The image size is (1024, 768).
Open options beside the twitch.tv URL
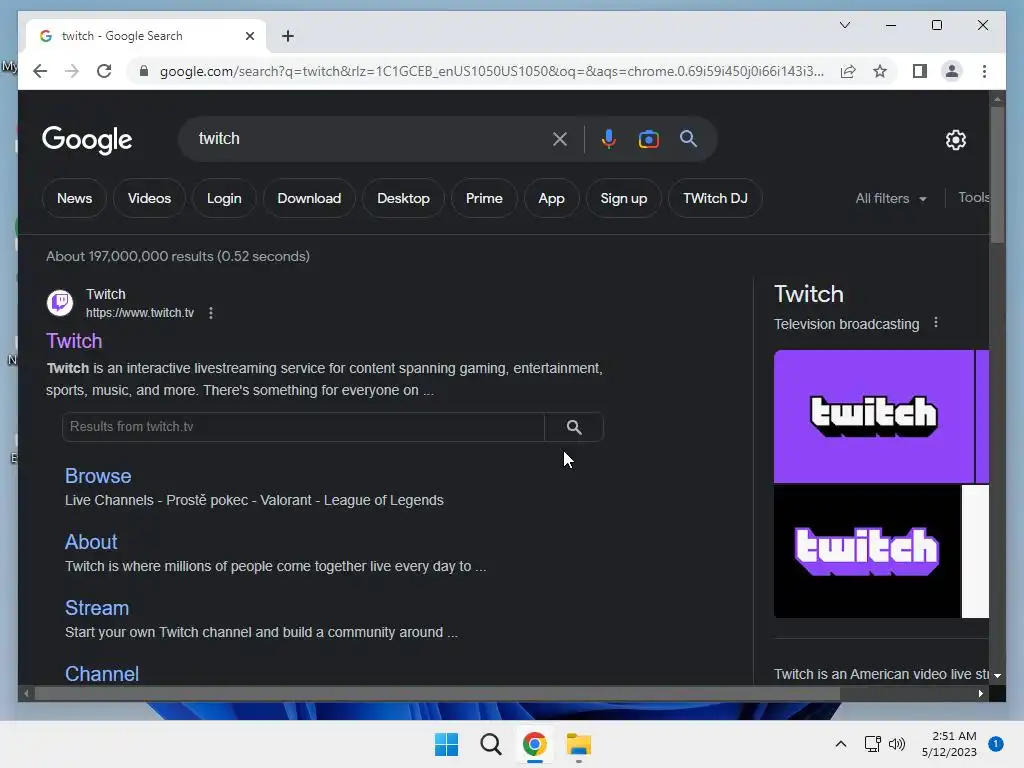coord(211,313)
